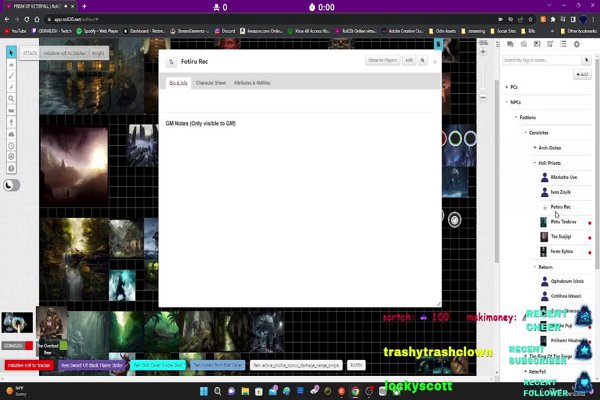Viewport: 600px width, 400px height.
Task: Click the magnifier button in the dialog header
Action: point(422,60)
